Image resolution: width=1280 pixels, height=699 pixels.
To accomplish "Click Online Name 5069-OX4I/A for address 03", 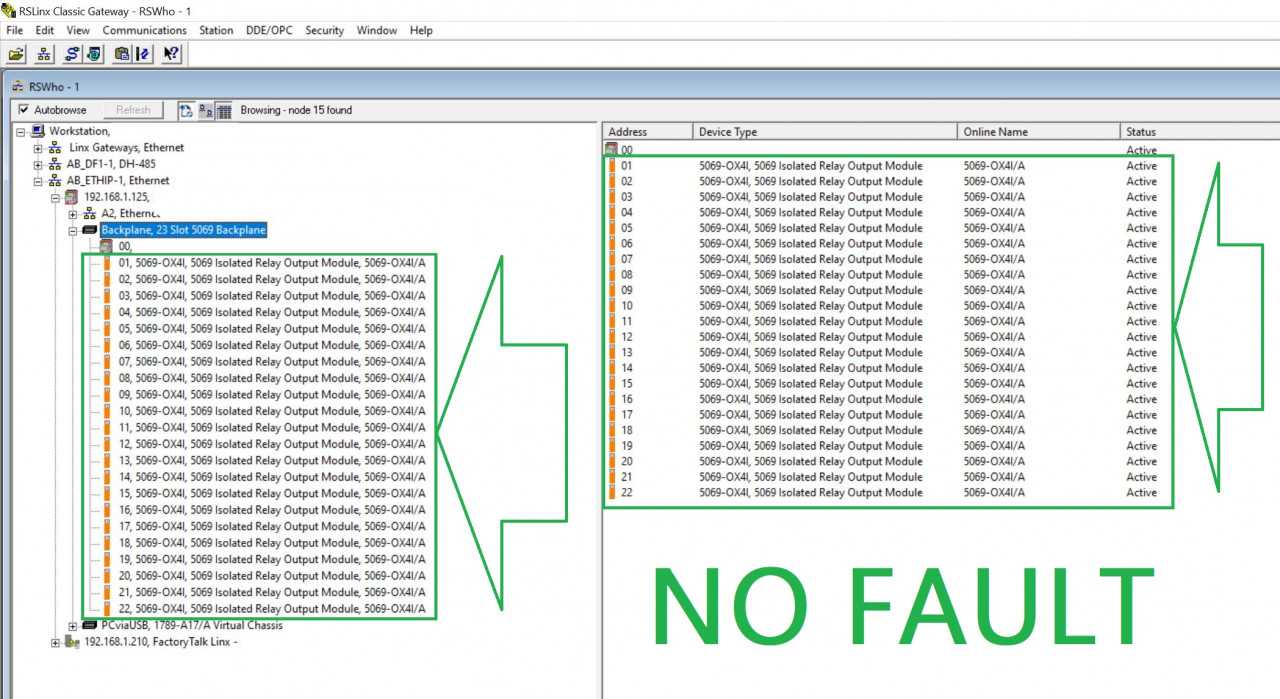I will [x=994, y=197].
